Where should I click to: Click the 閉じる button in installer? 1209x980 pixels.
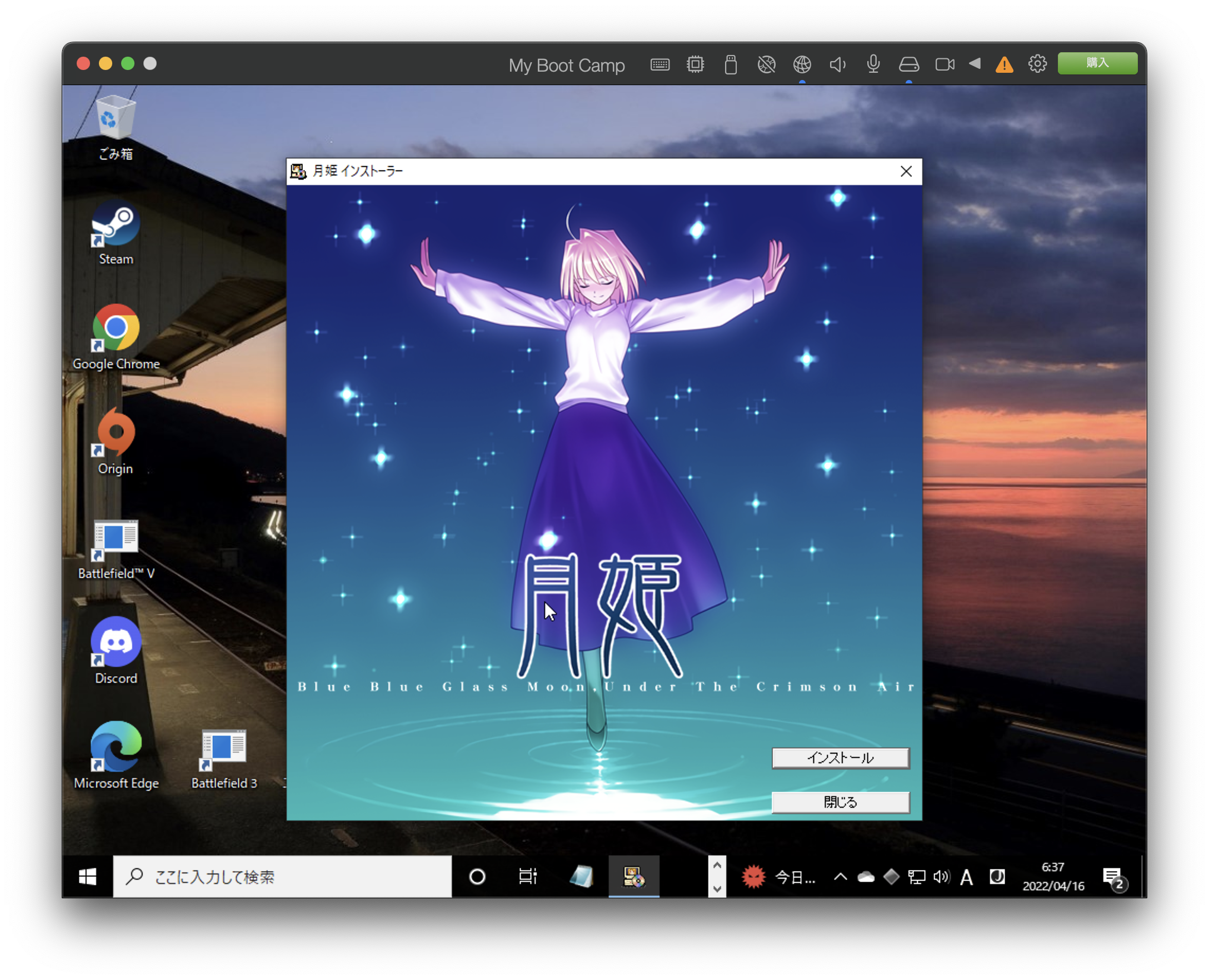840,802
